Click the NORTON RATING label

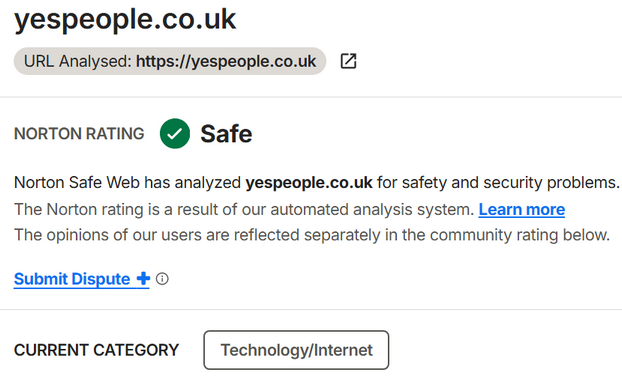click(x=79, y=134)
